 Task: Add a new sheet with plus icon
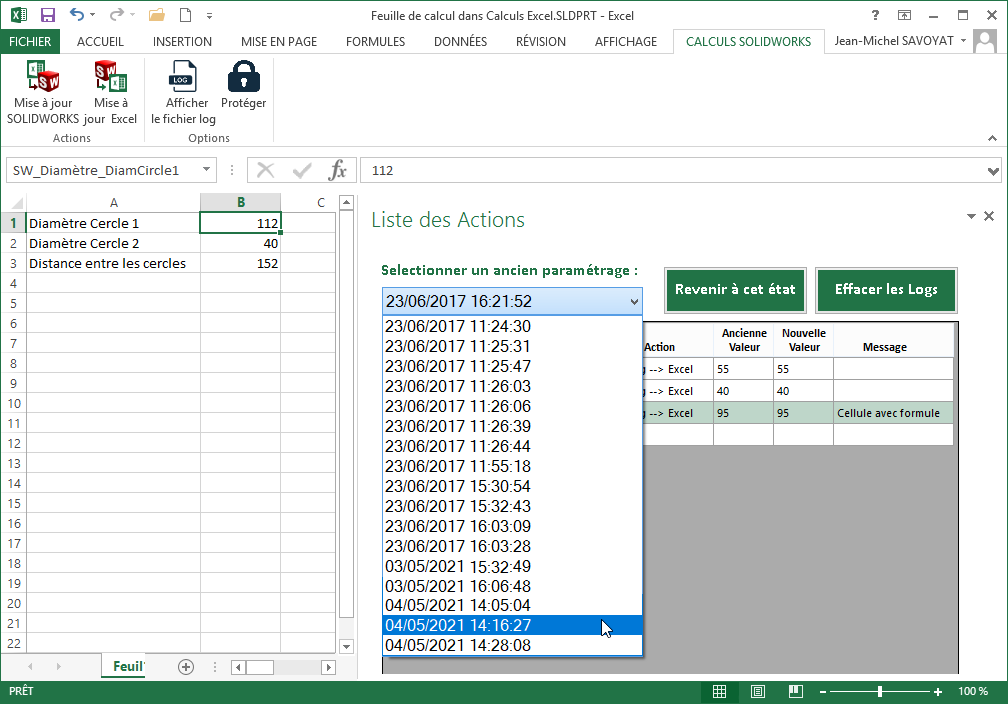[185, 667]
